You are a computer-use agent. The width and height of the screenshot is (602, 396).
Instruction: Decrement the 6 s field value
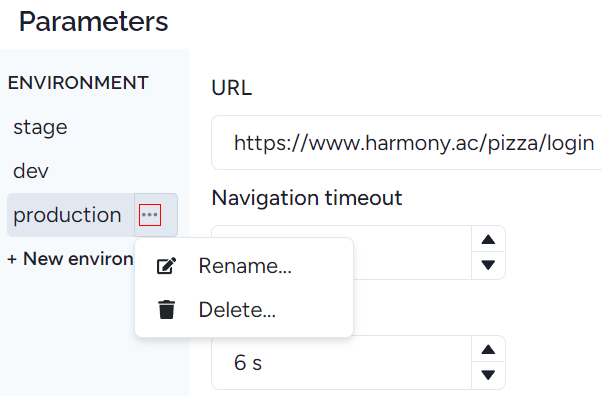[488, 375]
